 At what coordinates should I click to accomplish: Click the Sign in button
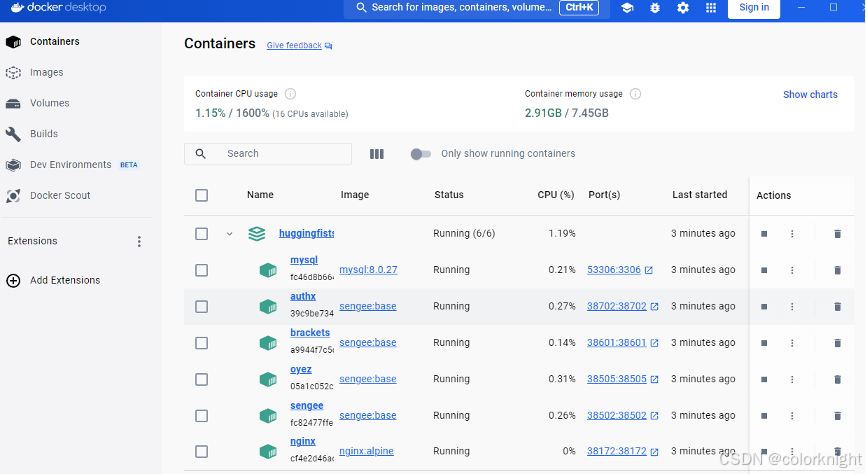[x=754, y=8]
